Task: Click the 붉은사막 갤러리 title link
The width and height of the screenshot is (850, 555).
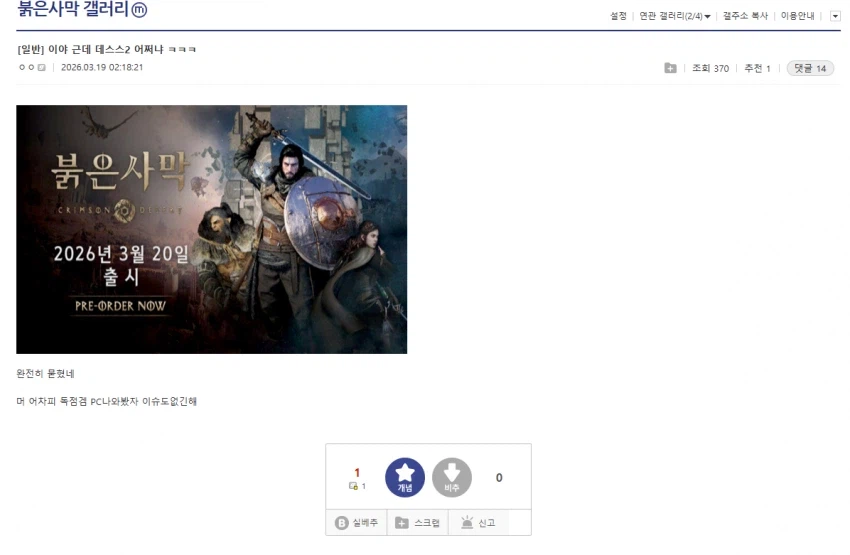Action: click(73, 9)
